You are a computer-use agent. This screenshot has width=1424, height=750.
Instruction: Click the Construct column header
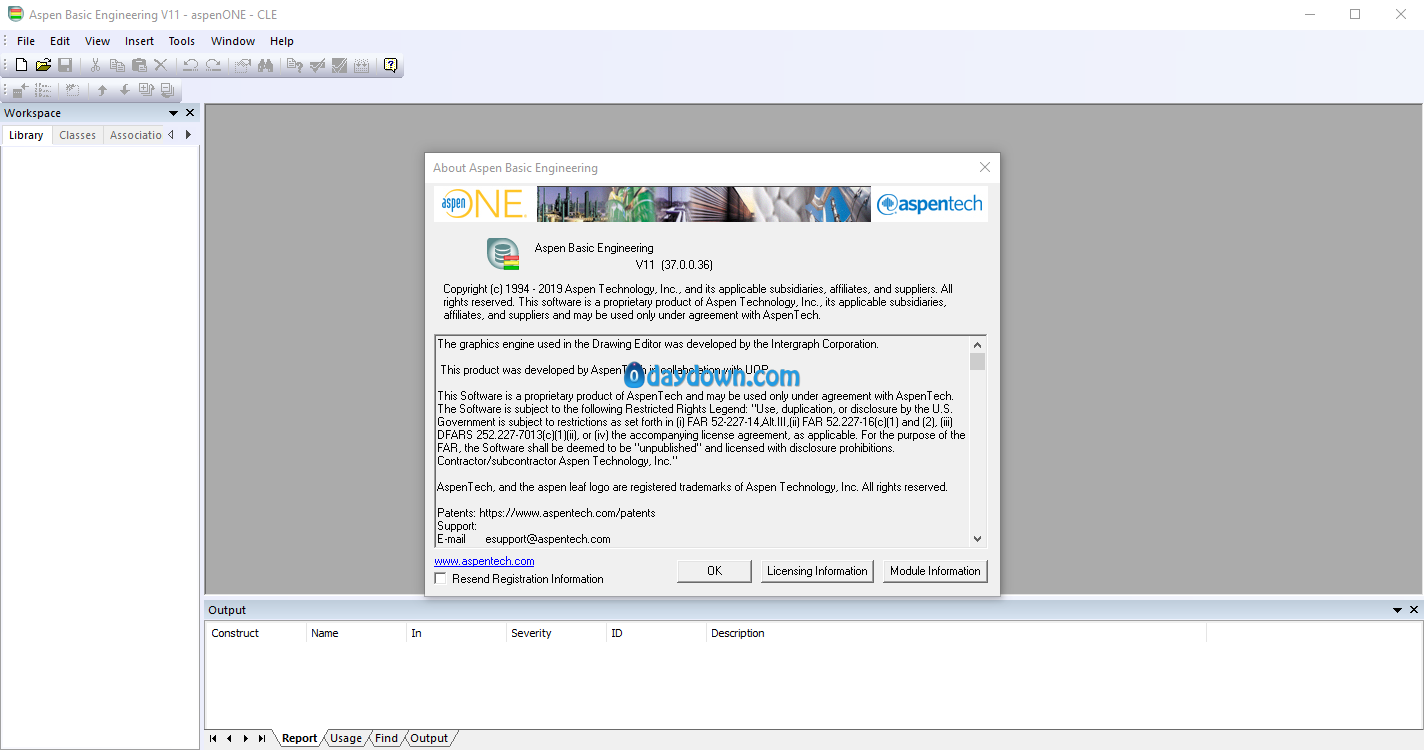point(256,633)
